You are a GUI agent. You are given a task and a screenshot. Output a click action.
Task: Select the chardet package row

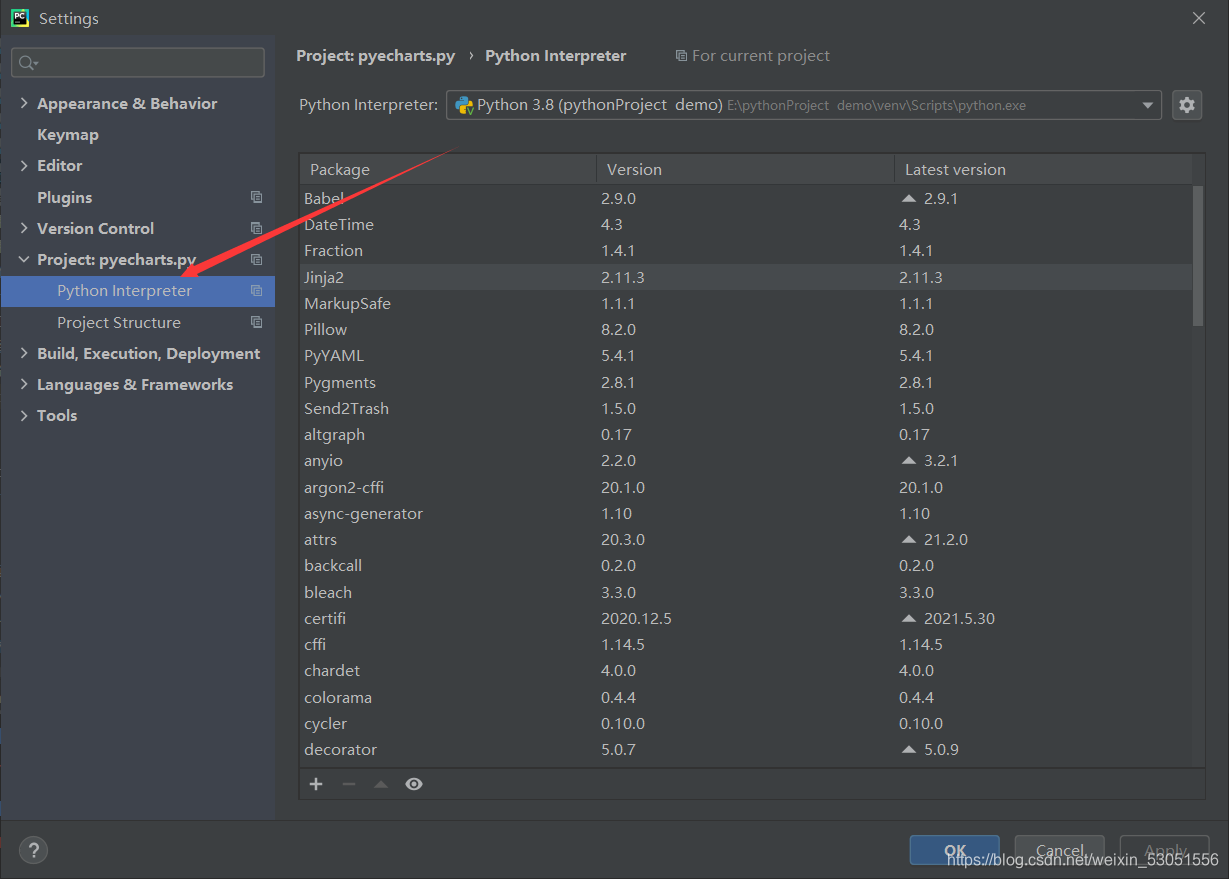[x=746, y=670]
